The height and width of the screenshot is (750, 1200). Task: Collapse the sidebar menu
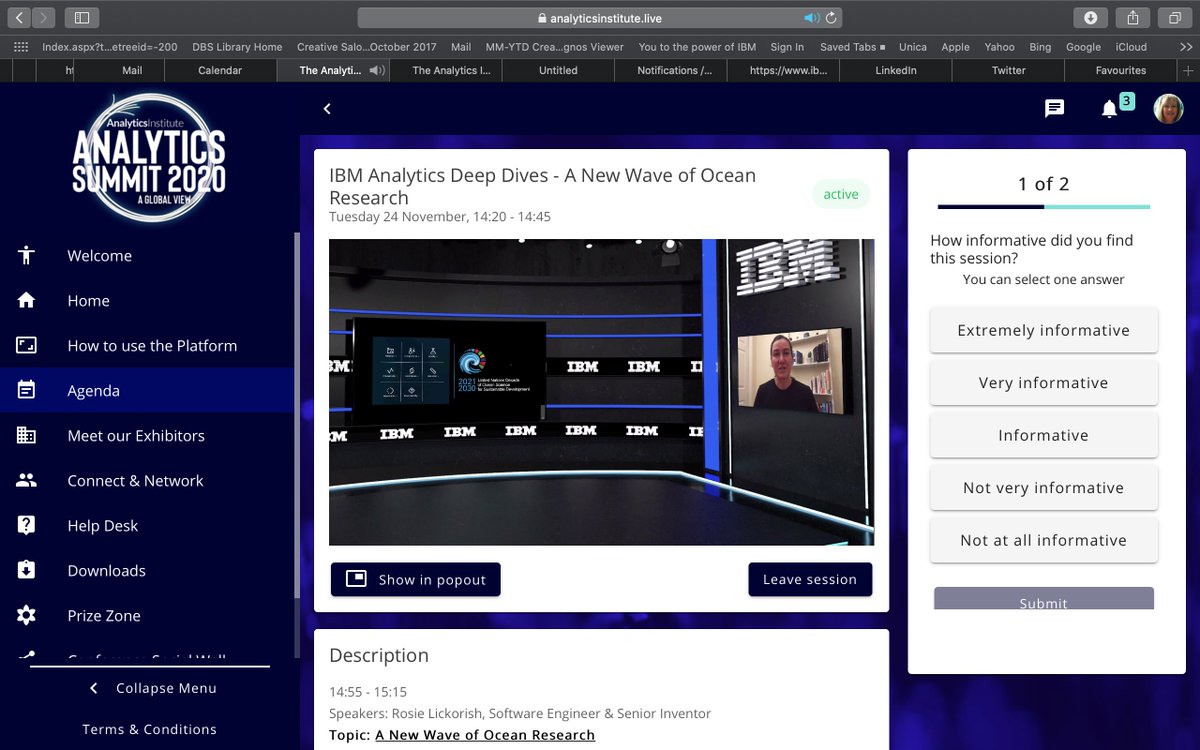tap(152, 688)
